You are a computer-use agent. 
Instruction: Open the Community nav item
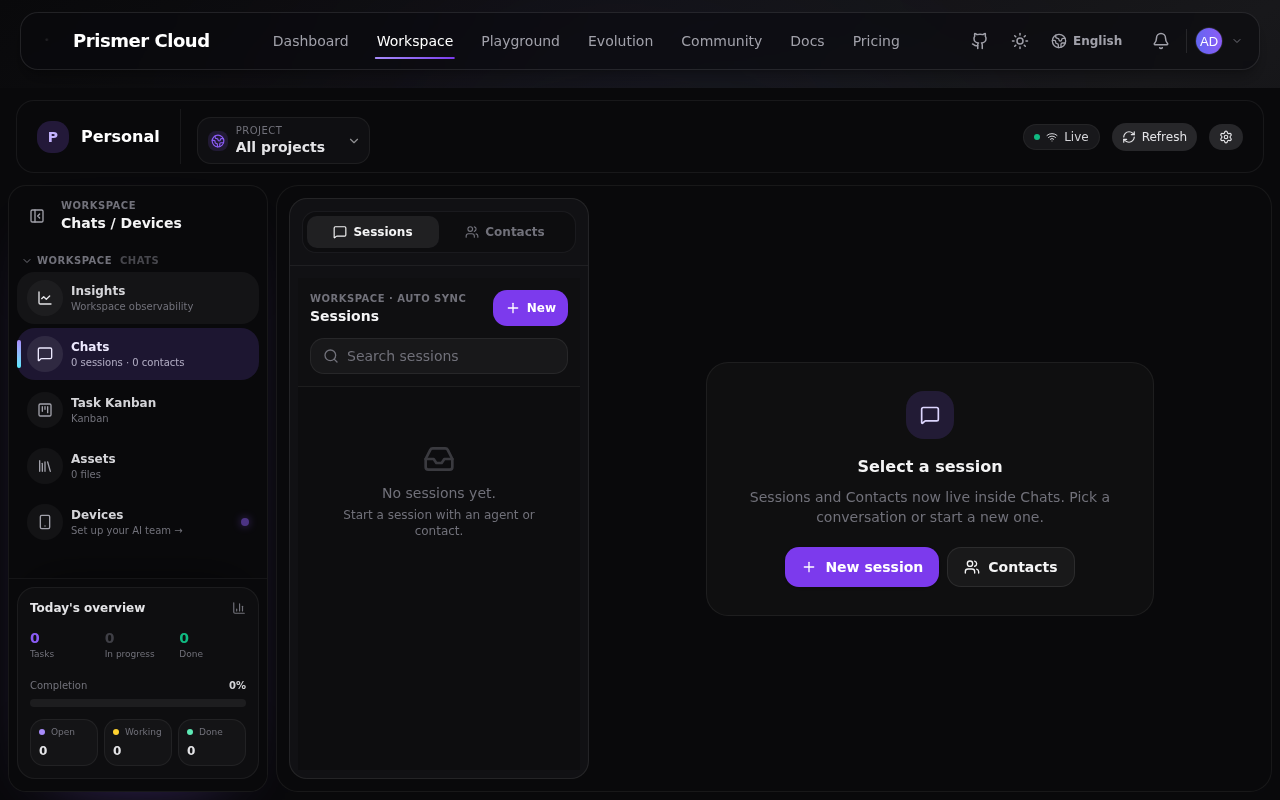click(x=721, y=41)
